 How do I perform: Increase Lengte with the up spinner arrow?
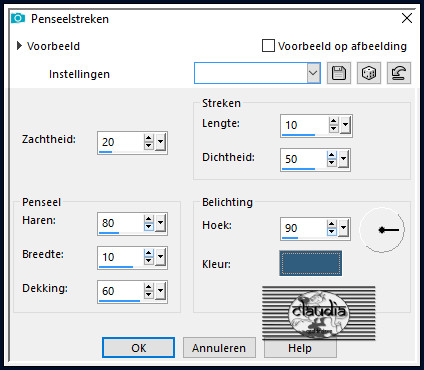[x=334, y=121]
